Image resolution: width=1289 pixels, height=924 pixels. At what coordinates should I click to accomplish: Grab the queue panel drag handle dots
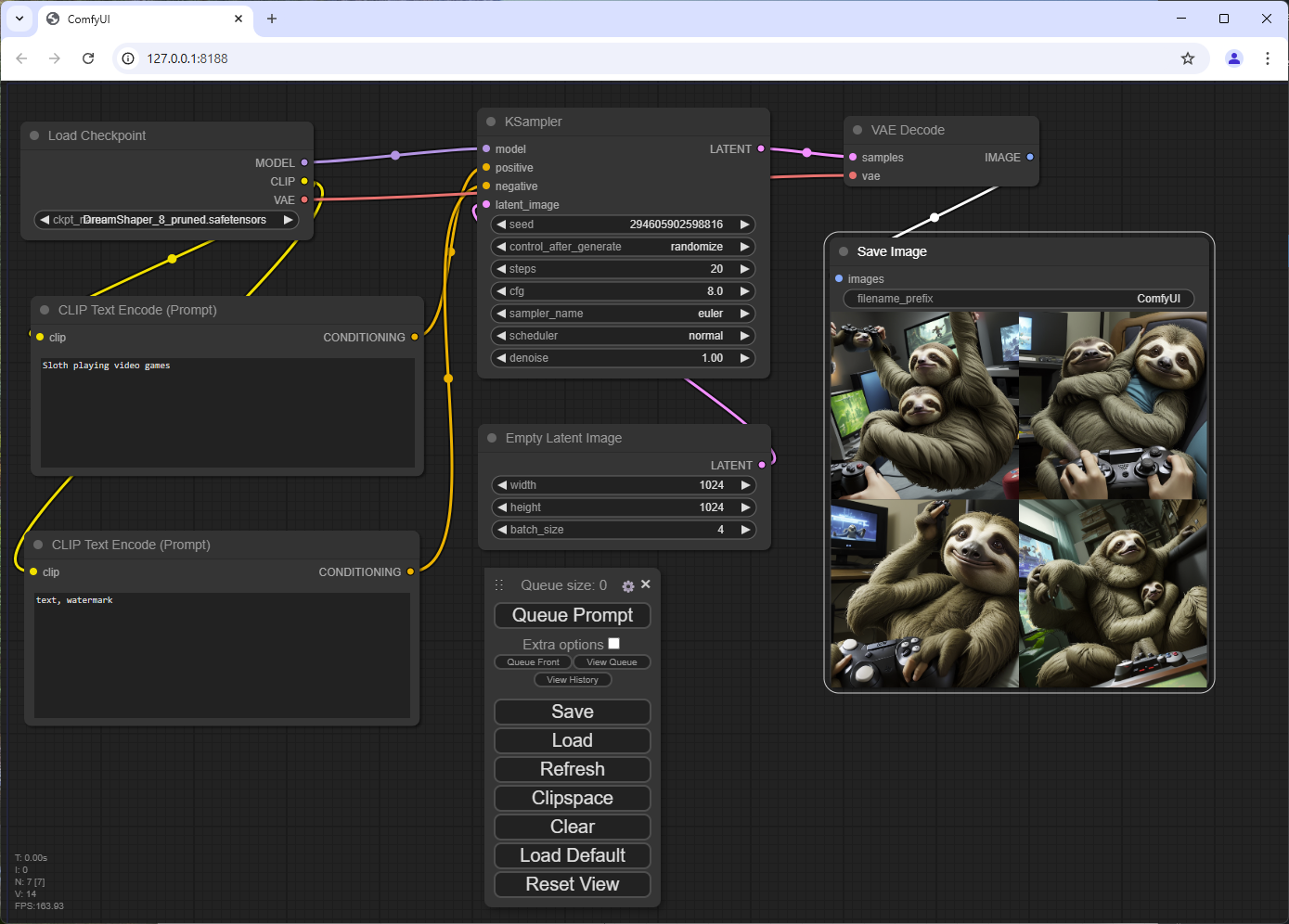tap(499, 585)
